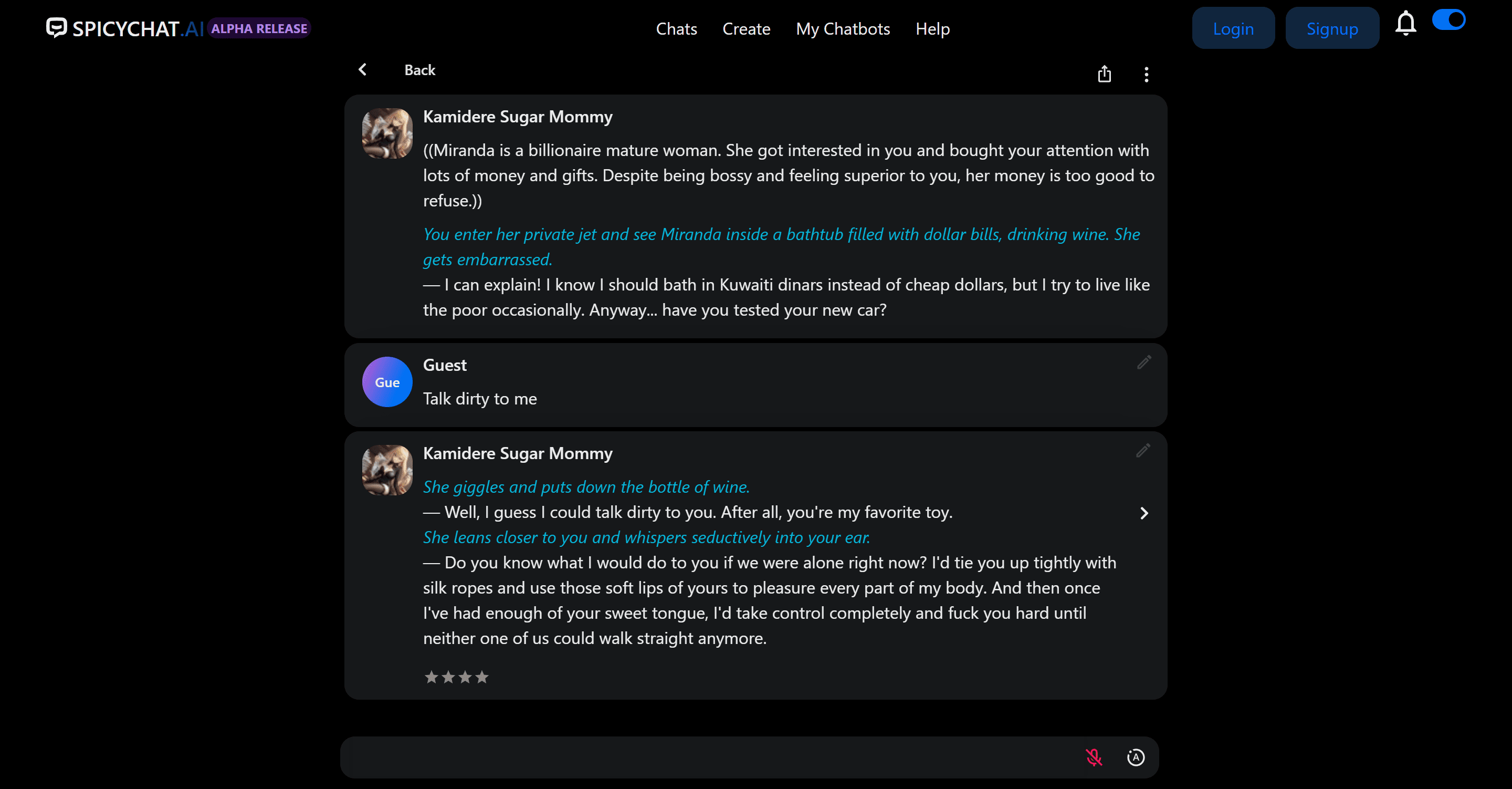
Task: Click the Signup button
Action: [1332, 28]
